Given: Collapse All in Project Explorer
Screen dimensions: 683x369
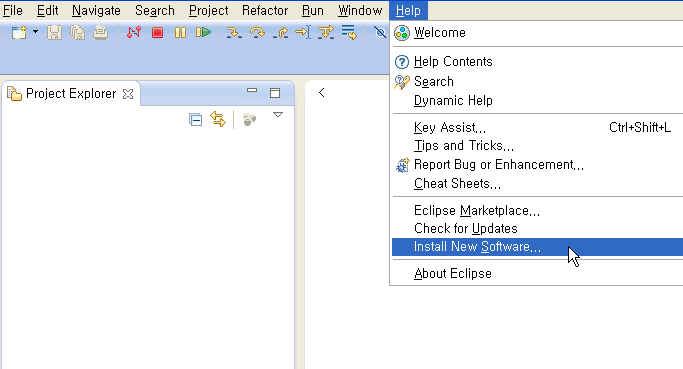Looking at the screenshot, I should [196, 119].
